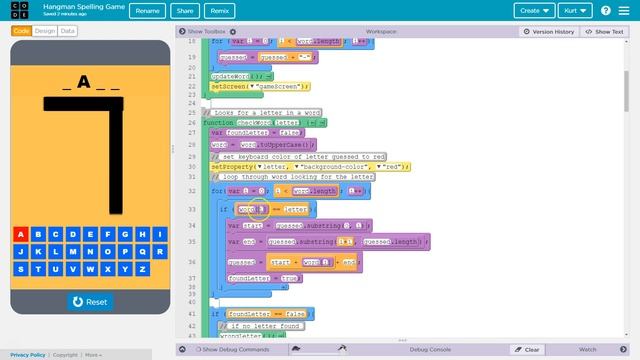
Task: Click the Reset app button
Action: tap(90, 302)
